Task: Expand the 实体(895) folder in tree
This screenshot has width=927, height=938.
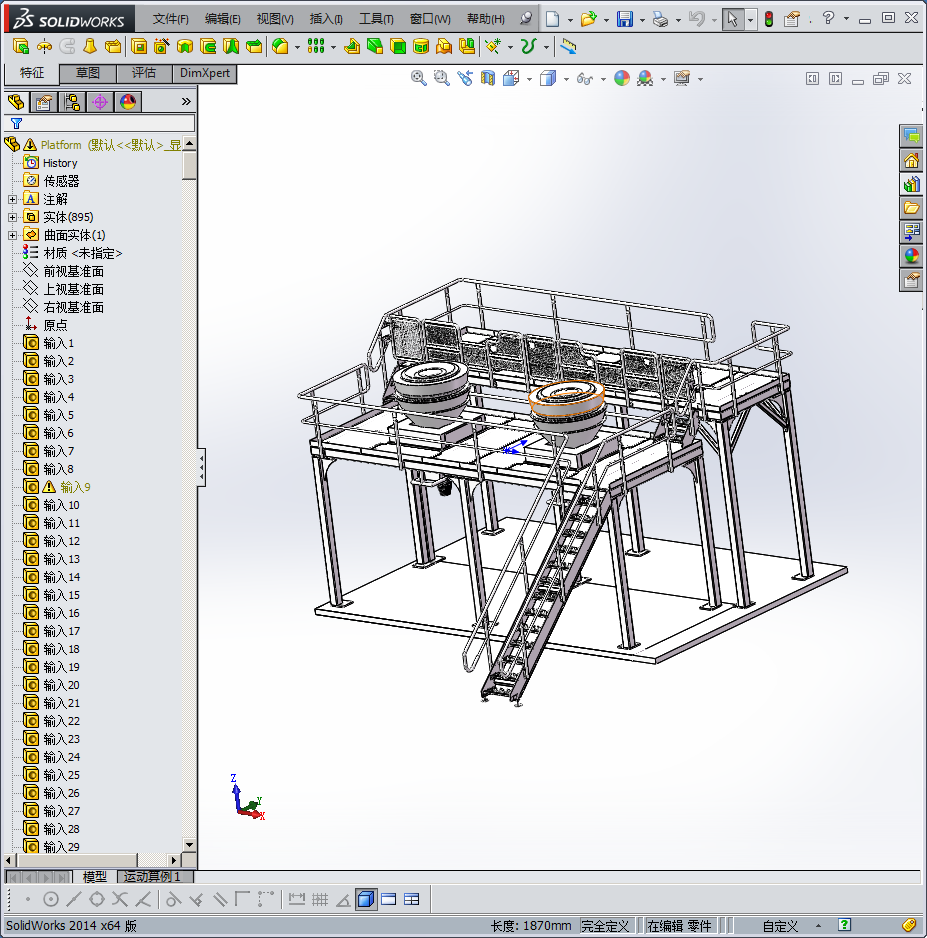Action: click(12, 217)
